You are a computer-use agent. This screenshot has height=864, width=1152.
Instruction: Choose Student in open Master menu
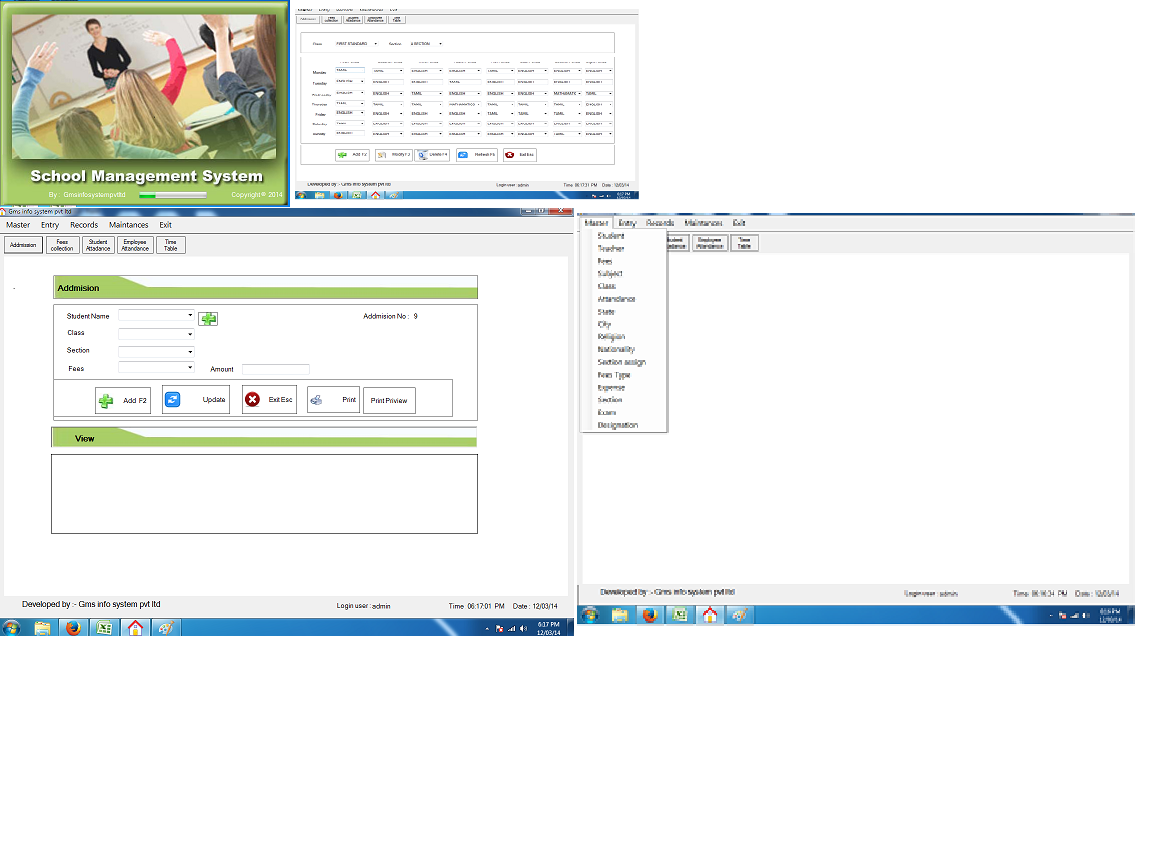611,236
